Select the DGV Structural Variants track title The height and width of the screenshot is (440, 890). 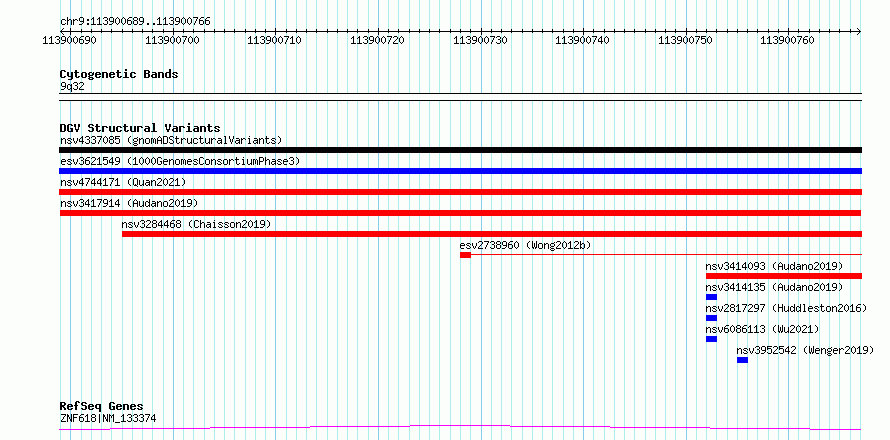(x=140, y=128)
